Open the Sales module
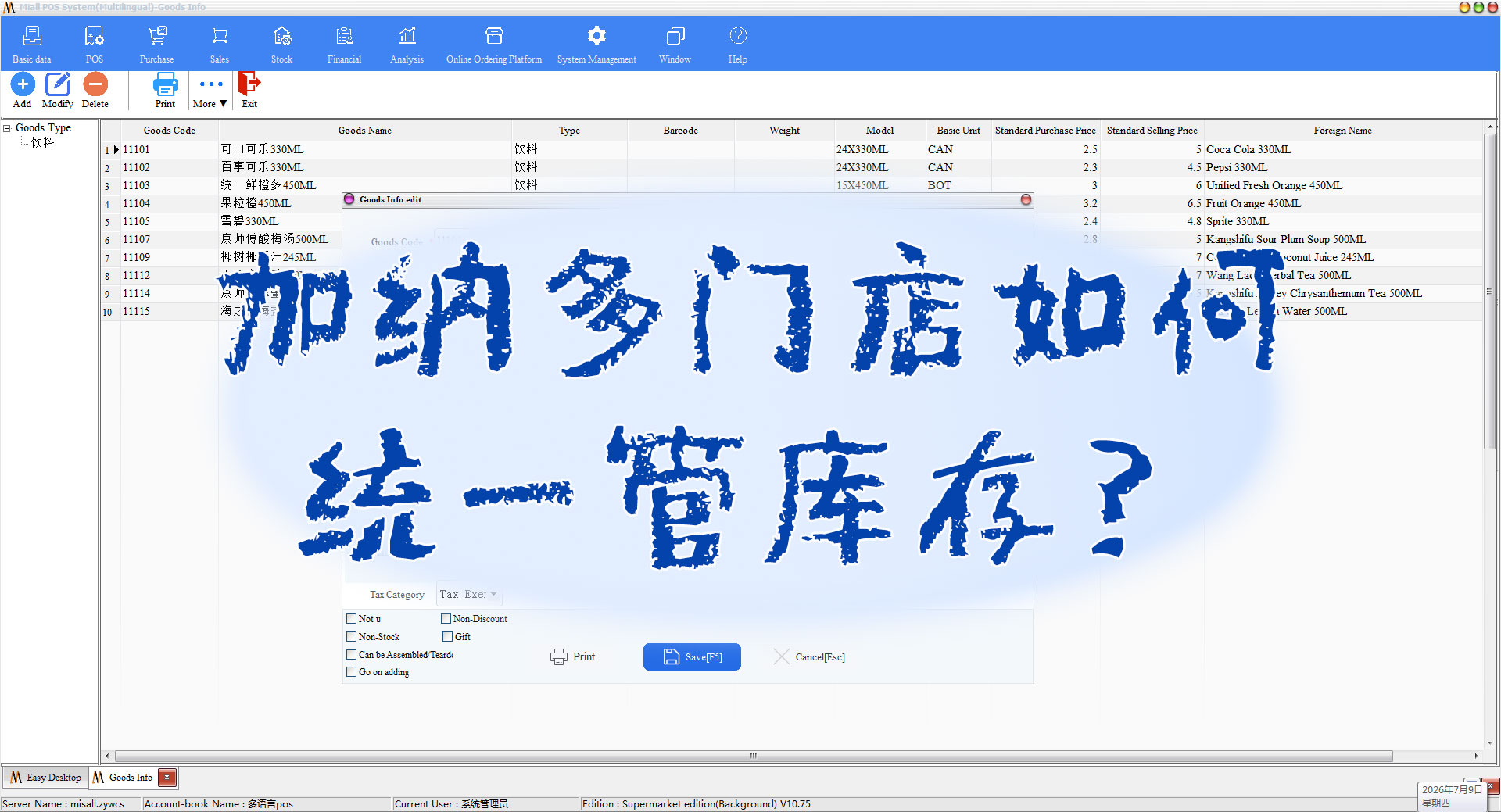The width and height of the screenshot is (1501, 812). click(220, 45)
